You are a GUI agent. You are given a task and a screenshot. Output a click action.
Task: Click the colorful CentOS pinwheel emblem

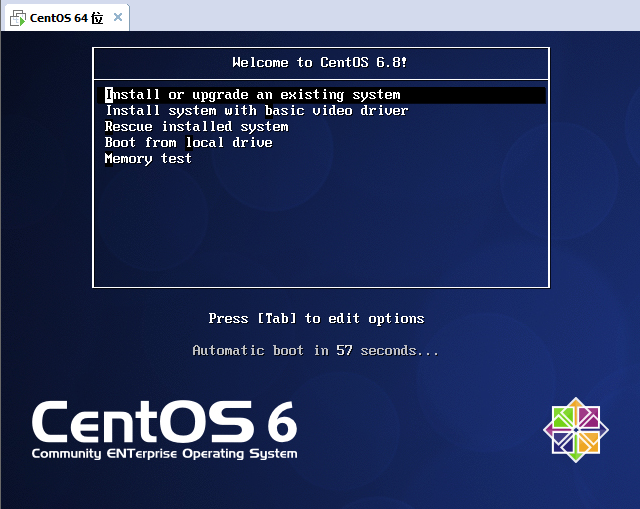click(x=576, y=430)
